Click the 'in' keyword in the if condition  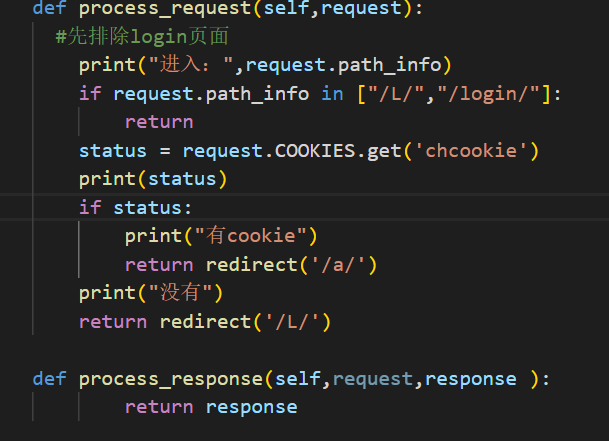point(332,94)
